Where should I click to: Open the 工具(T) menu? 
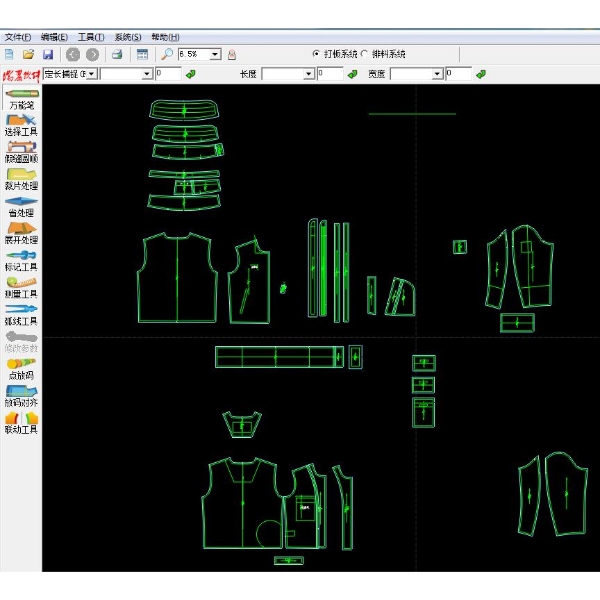pyautogui.click(x=91, y=37)
